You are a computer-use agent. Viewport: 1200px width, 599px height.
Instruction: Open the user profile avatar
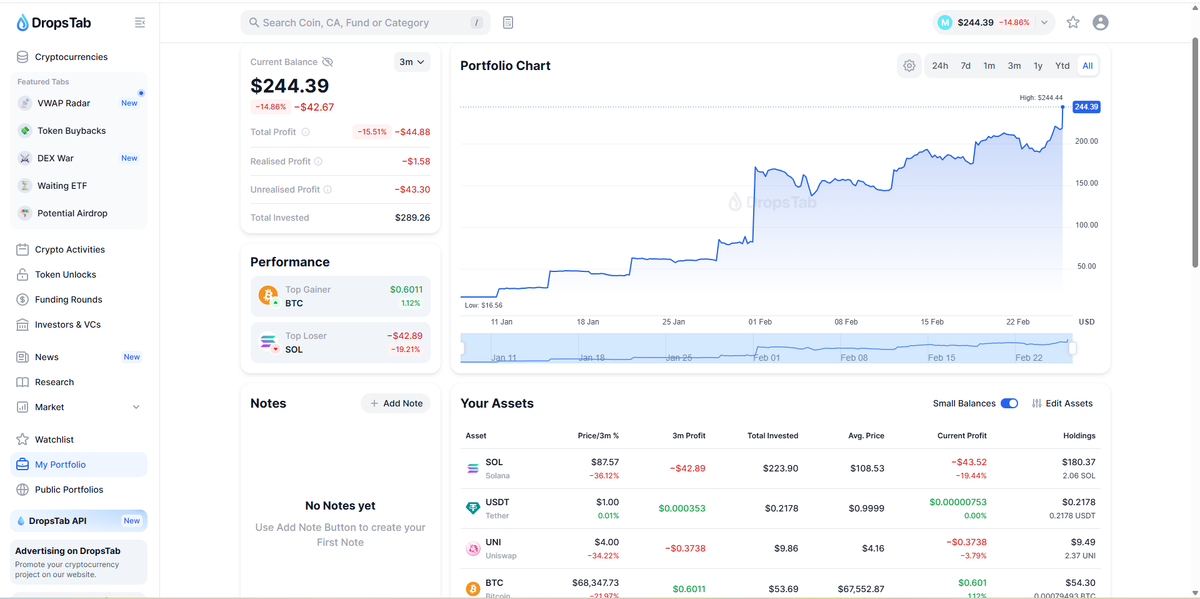[1101, 22]
